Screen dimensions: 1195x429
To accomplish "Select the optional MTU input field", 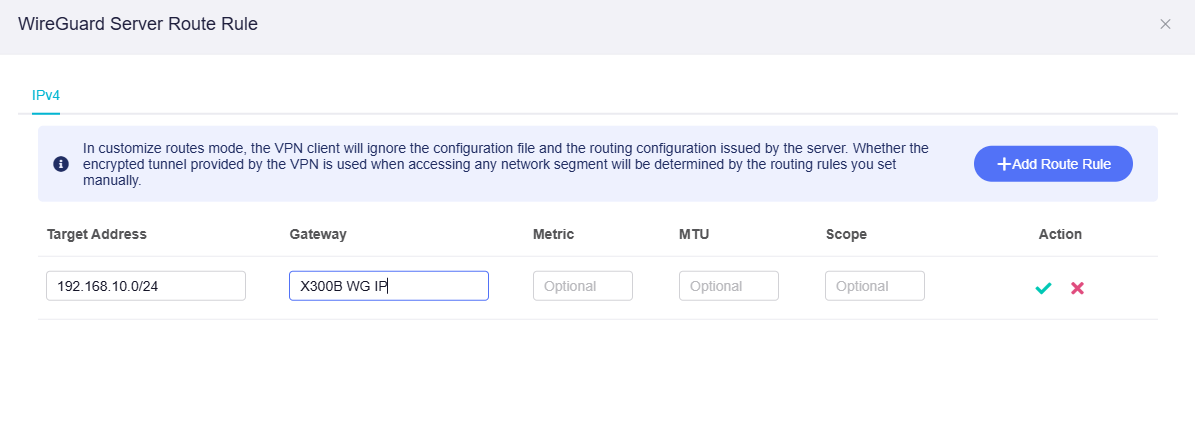I will [728, 286].
